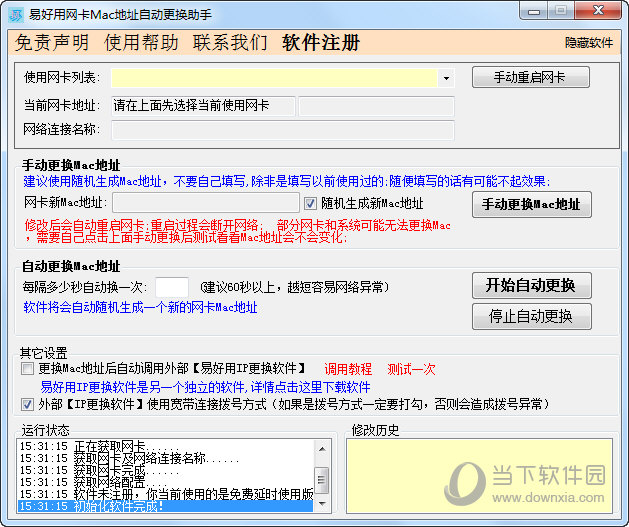629x527 pixels.
Task: Close the window
Action: click(598, 10)
